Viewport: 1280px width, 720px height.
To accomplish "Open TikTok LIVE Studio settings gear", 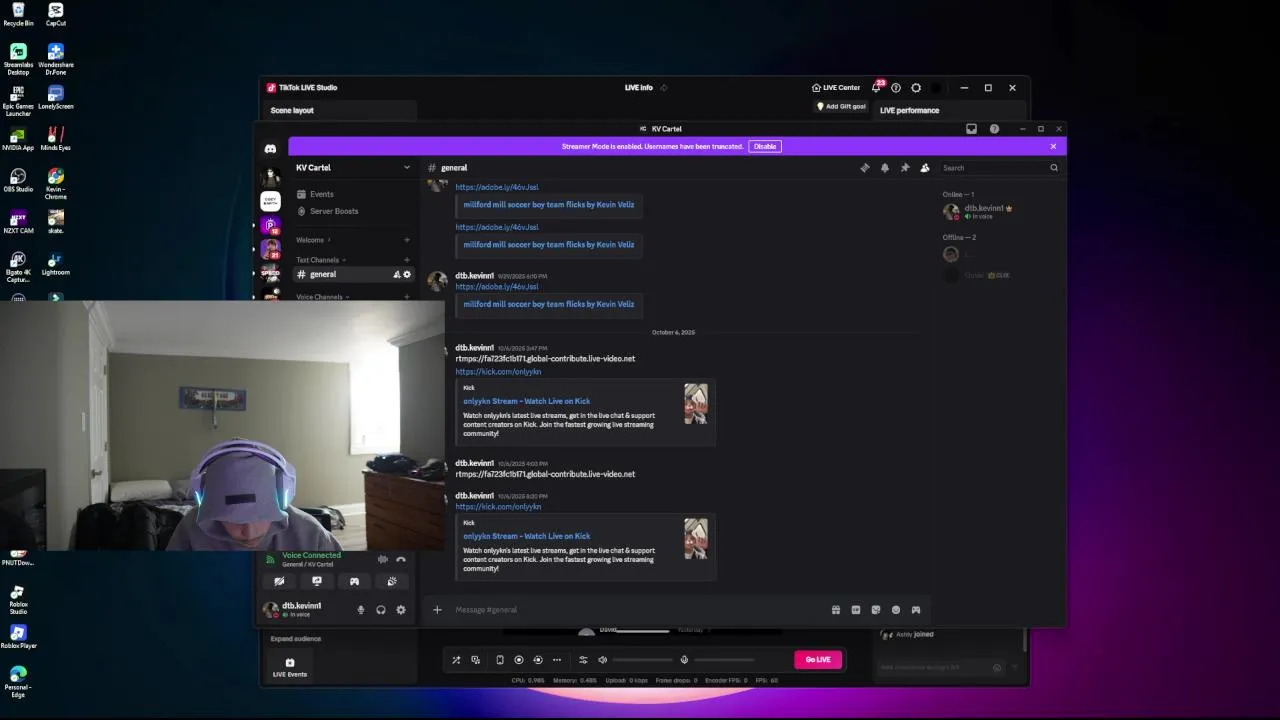I will (x=916, y=88).
